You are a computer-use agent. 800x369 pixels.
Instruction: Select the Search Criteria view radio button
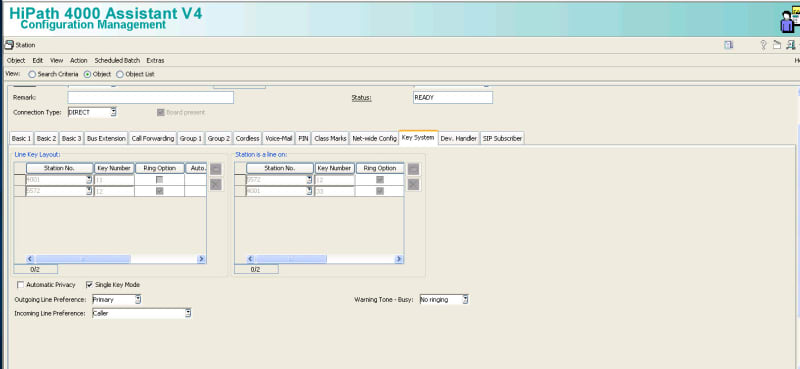coord(32,75)
